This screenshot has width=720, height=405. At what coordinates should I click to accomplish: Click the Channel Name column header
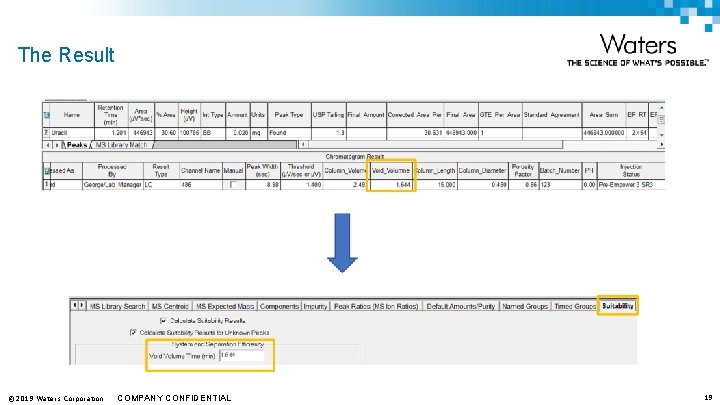tap(201, 171)
